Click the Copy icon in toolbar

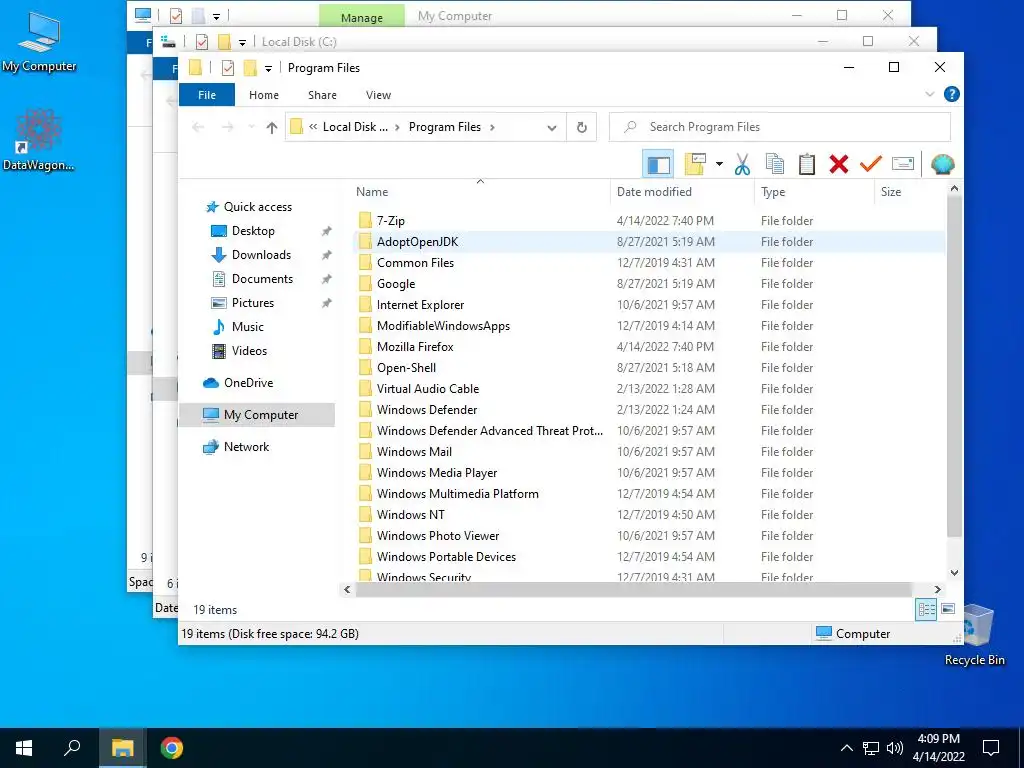[775, 164]
